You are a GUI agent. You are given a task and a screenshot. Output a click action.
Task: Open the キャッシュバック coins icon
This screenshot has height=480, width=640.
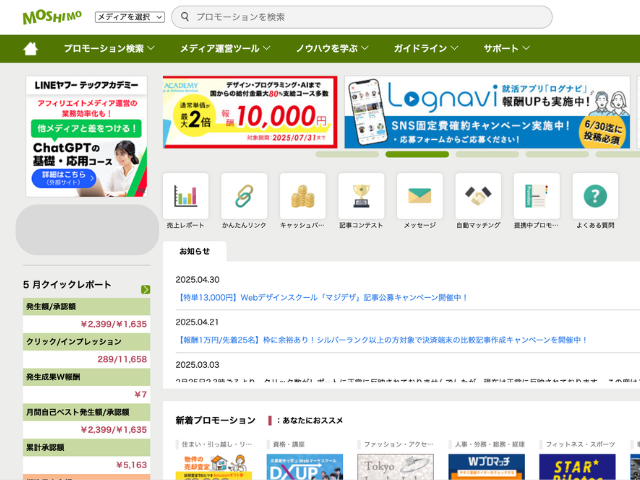coord(303,196)
